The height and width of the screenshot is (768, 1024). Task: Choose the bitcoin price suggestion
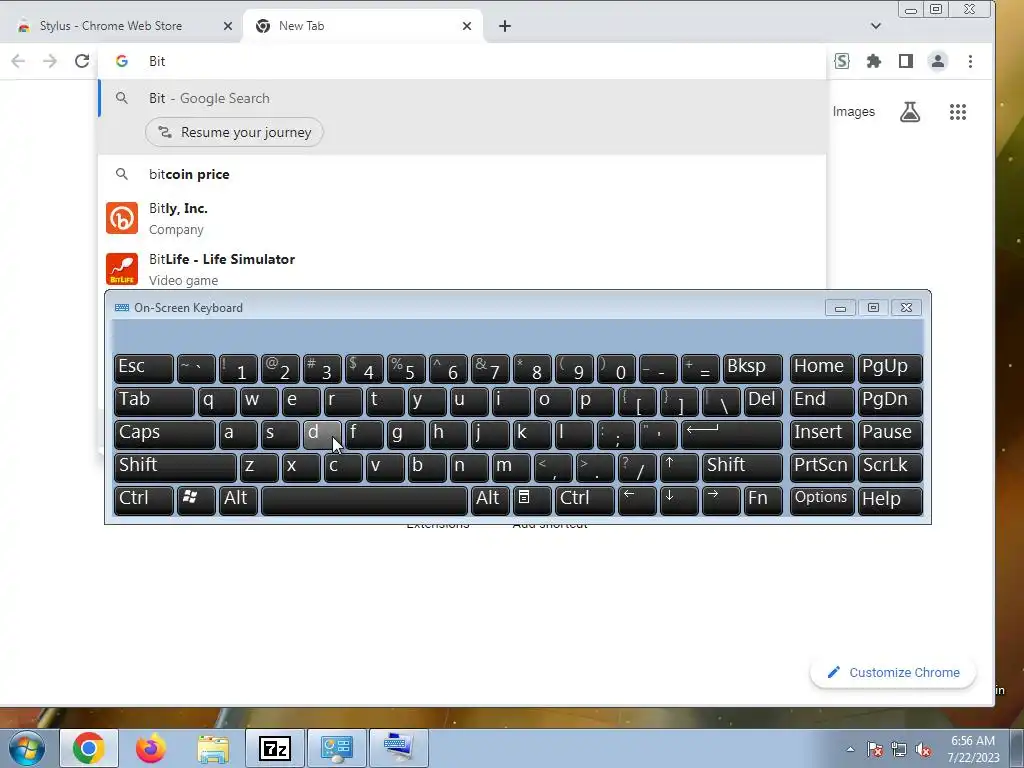point(462,174)
